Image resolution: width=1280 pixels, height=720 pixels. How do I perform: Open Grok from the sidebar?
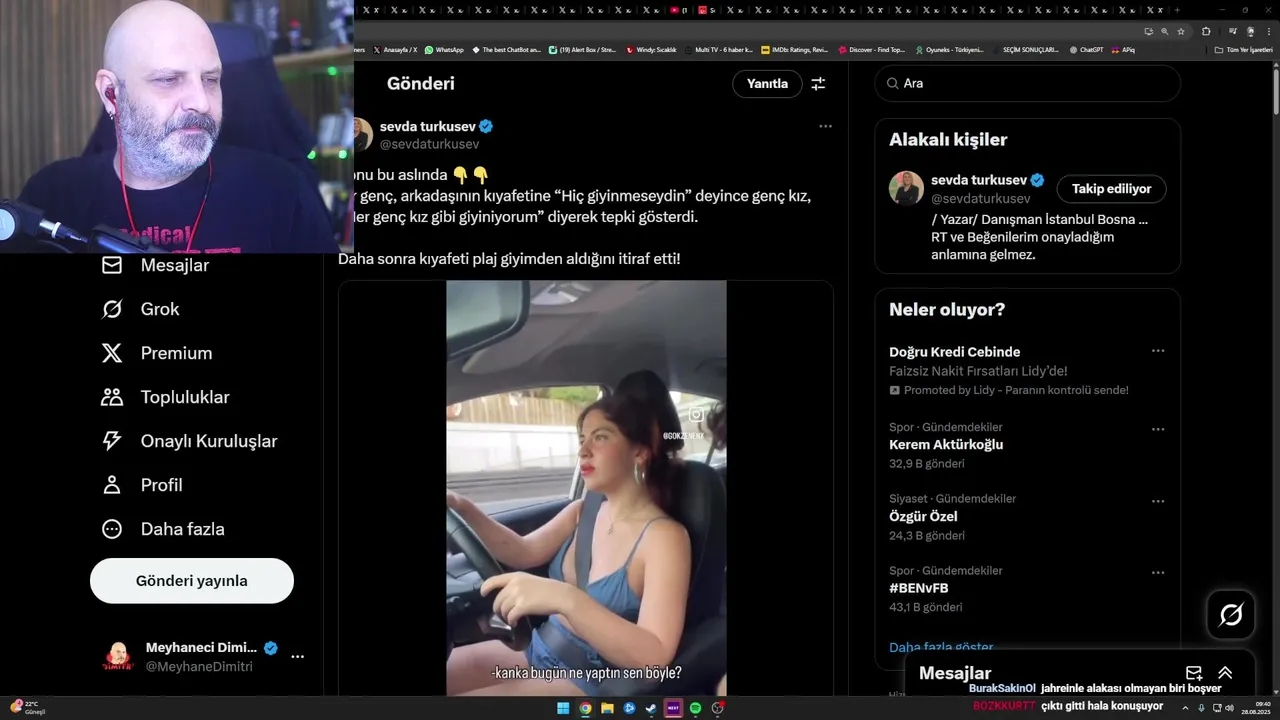140,309
